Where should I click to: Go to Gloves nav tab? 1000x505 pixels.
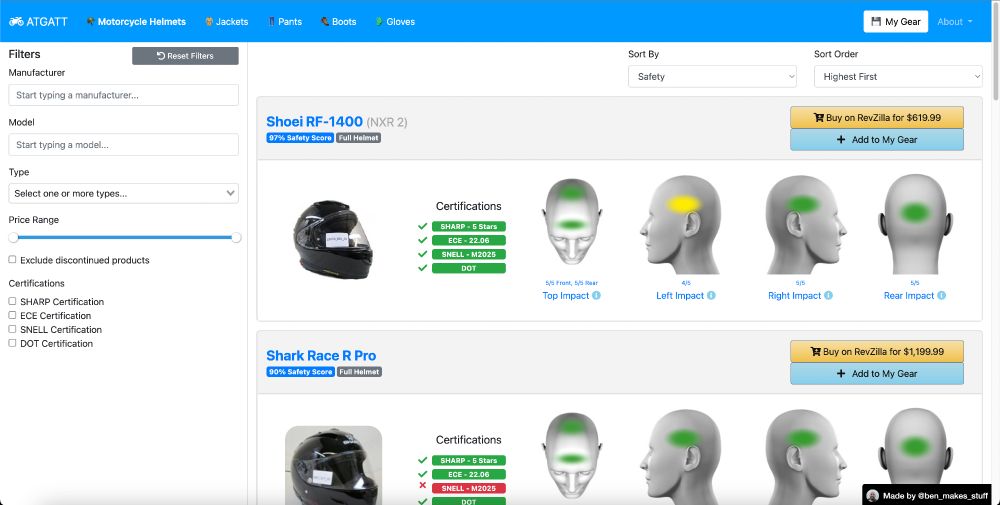395,22
